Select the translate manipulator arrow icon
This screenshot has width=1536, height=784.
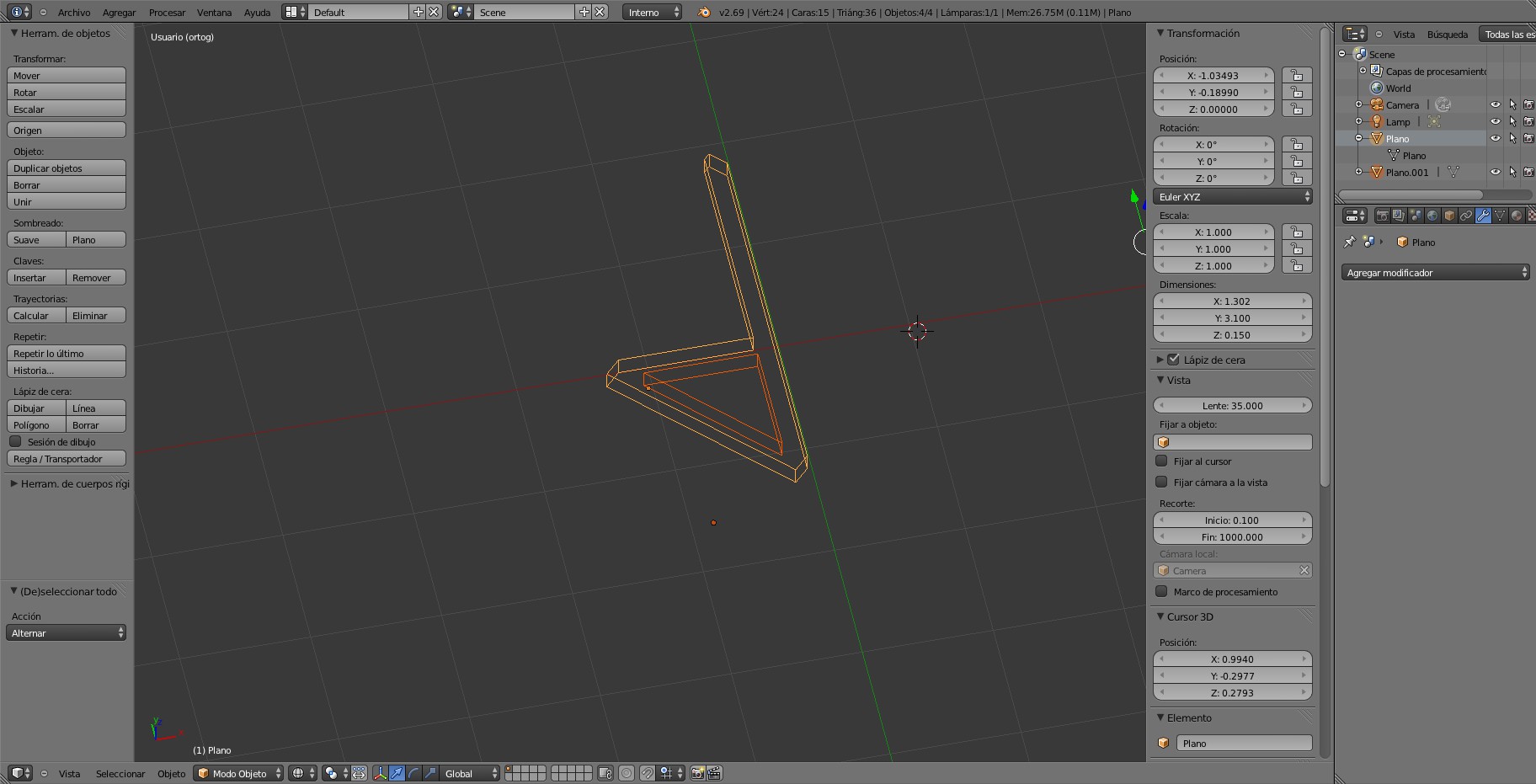point(397,773)
